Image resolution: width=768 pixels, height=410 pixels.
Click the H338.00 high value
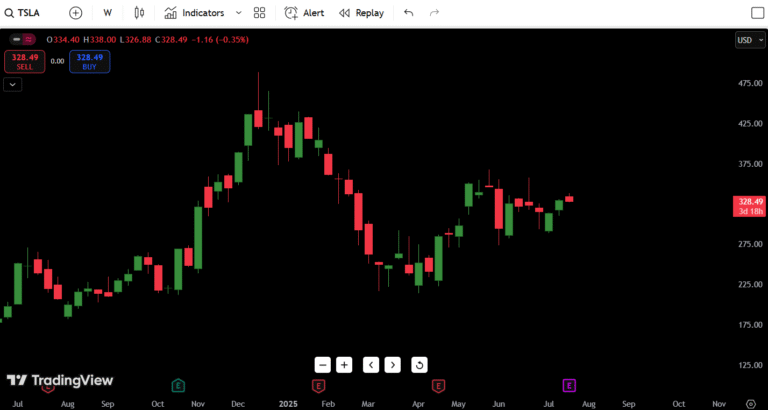pos(99,40)
